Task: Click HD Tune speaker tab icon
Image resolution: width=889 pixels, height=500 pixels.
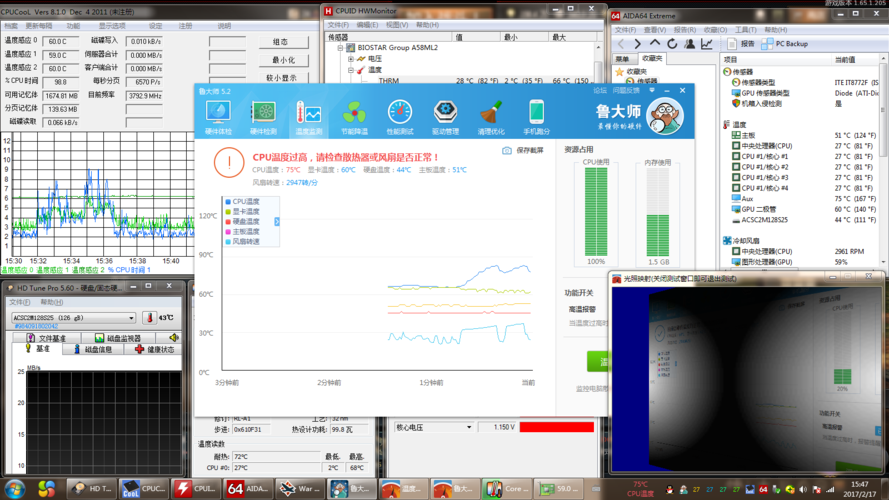Action: click(x=173, y=337)
